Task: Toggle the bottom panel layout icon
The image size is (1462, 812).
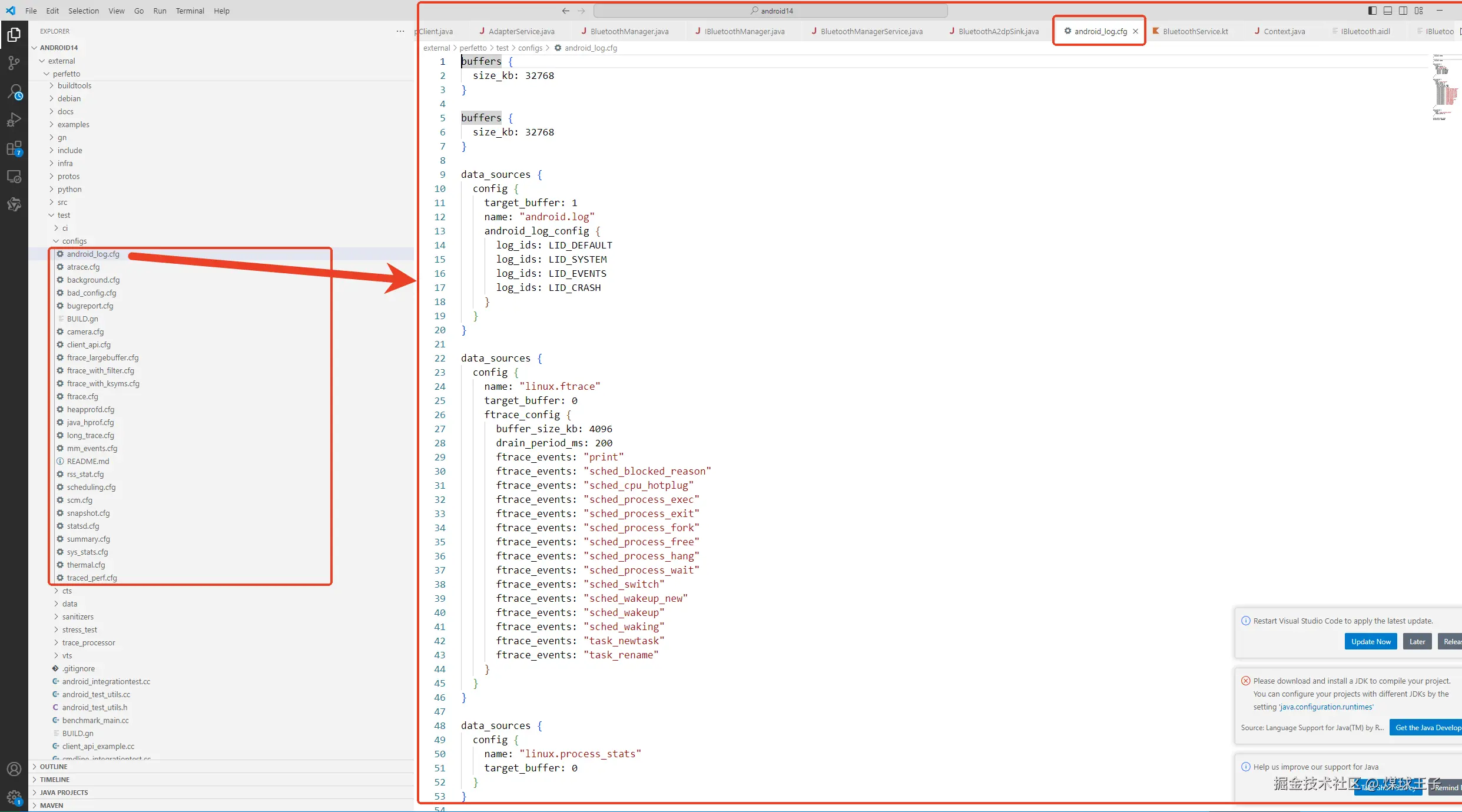Action: coord(1388,11)
